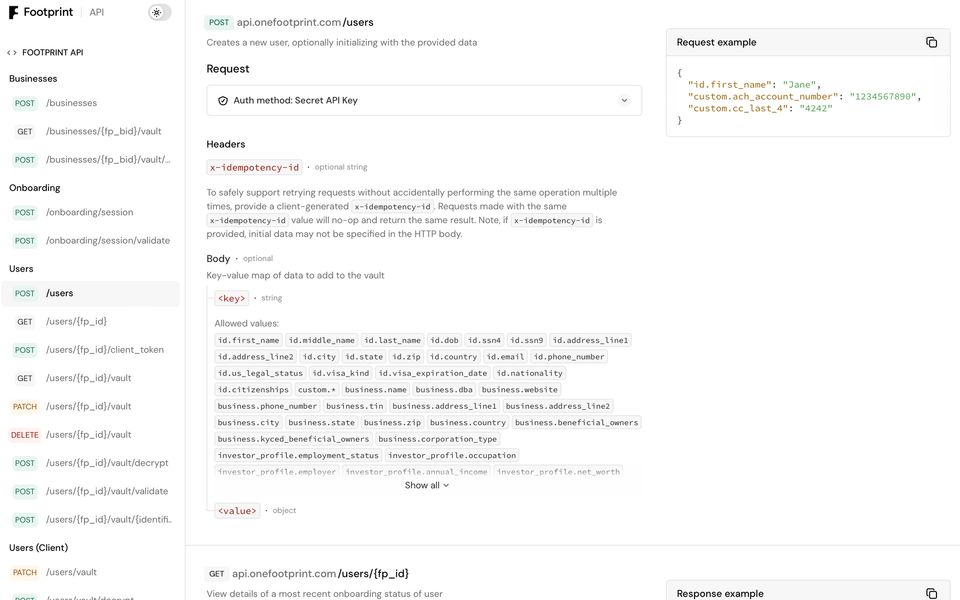The image size is (960, 600).
Task: Click the code brackets icon beside FOOTPRINT API
Action: [10, 51]
